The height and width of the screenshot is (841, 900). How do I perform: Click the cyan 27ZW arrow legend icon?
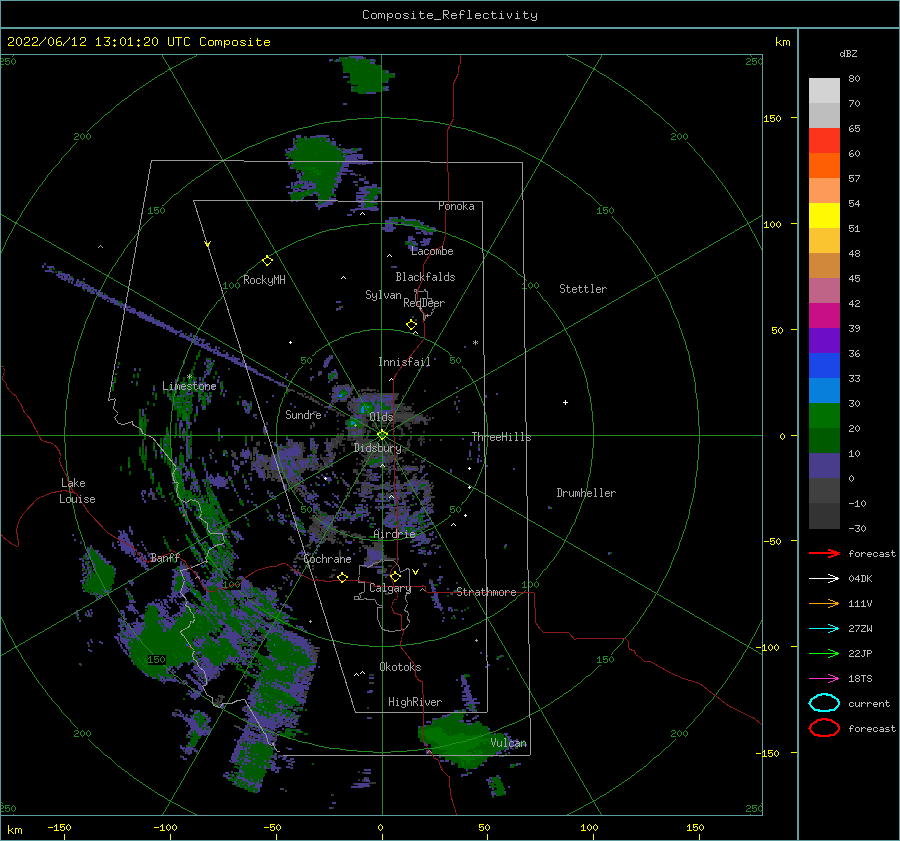824,629
